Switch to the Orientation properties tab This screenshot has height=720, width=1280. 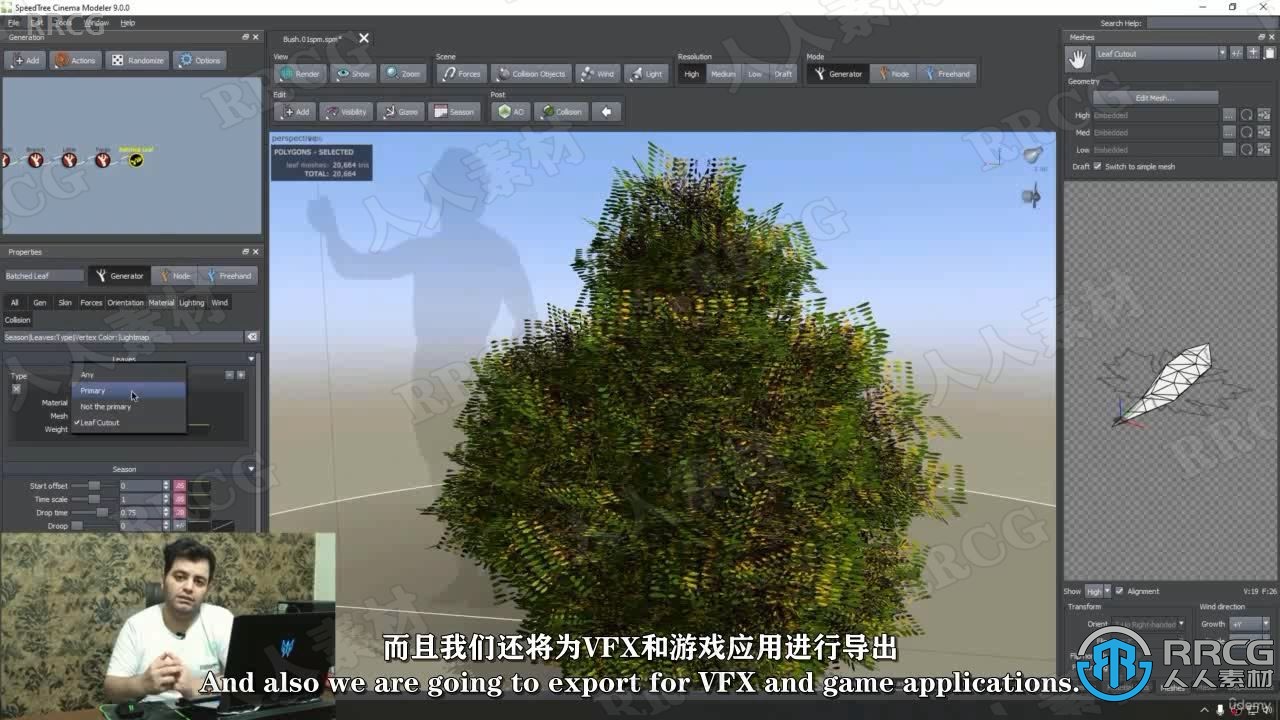pyautogui.click(x=125, y=302)
